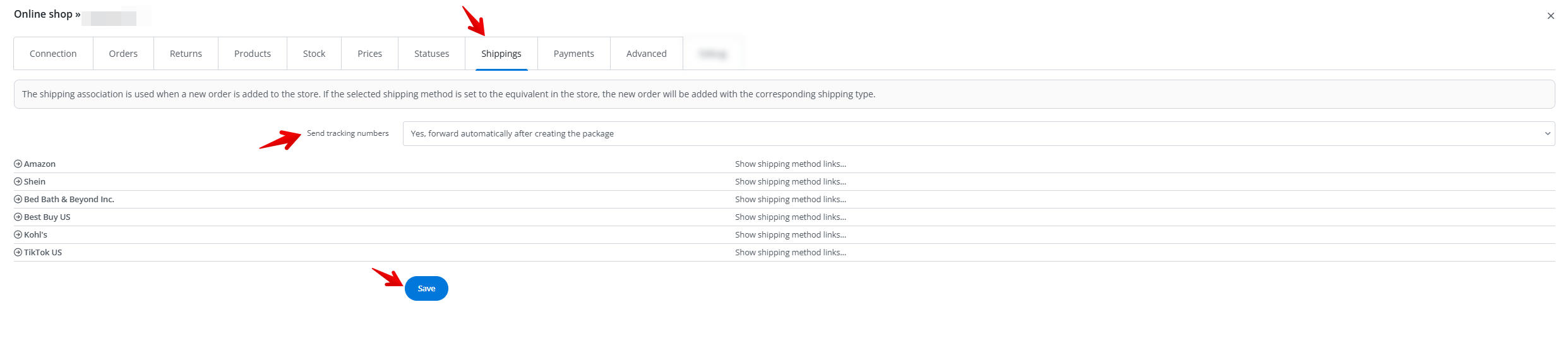Switch to the Stock tab
Screen dimensions: 1568x345
(x=314, y=54)
